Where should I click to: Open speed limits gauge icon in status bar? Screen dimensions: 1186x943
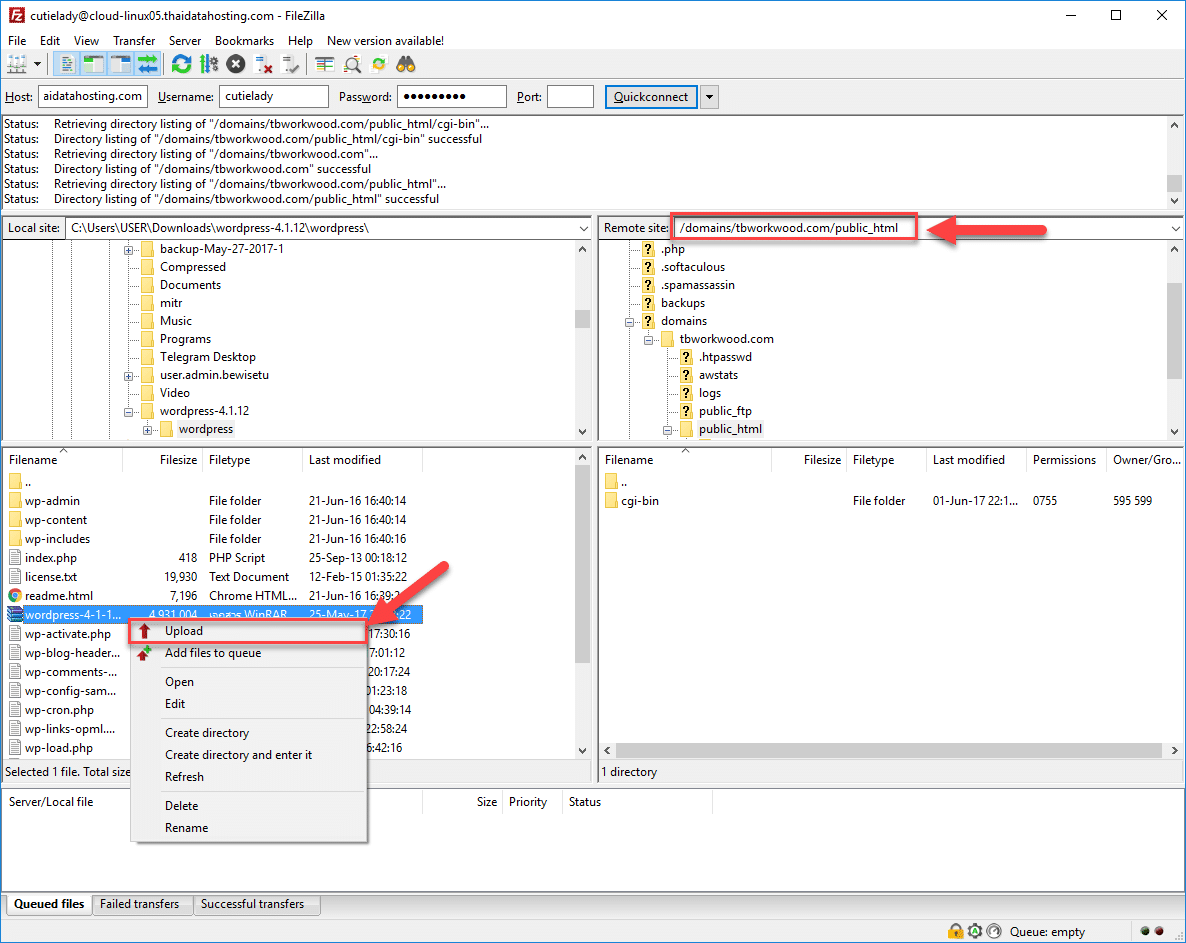click(995, 931)
